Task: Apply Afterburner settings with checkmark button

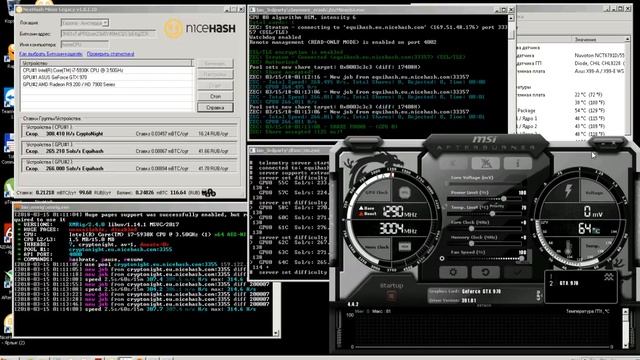Action: tap(517, 272)
